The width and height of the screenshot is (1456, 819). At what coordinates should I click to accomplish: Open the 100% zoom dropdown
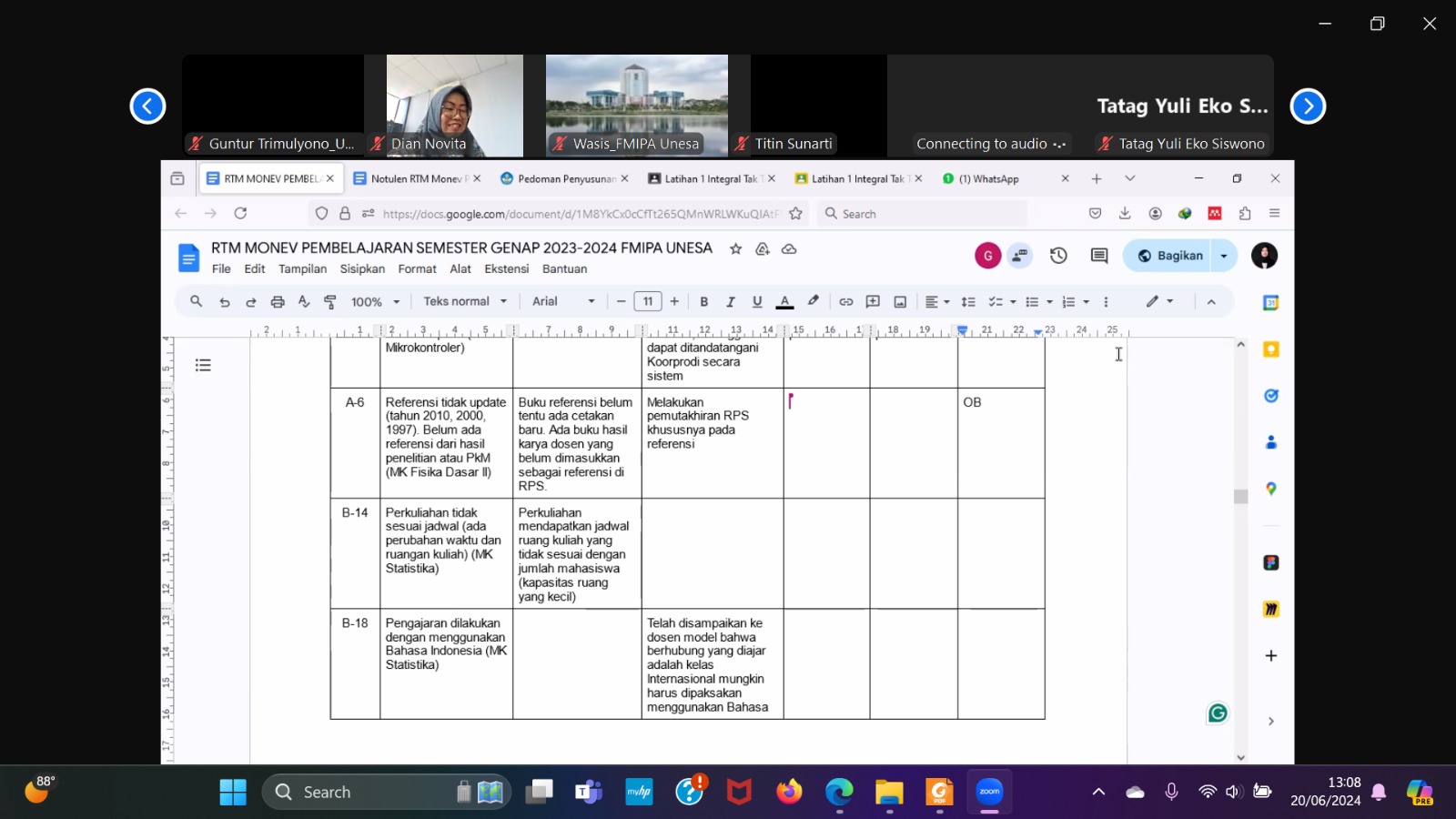coord(375,302)
